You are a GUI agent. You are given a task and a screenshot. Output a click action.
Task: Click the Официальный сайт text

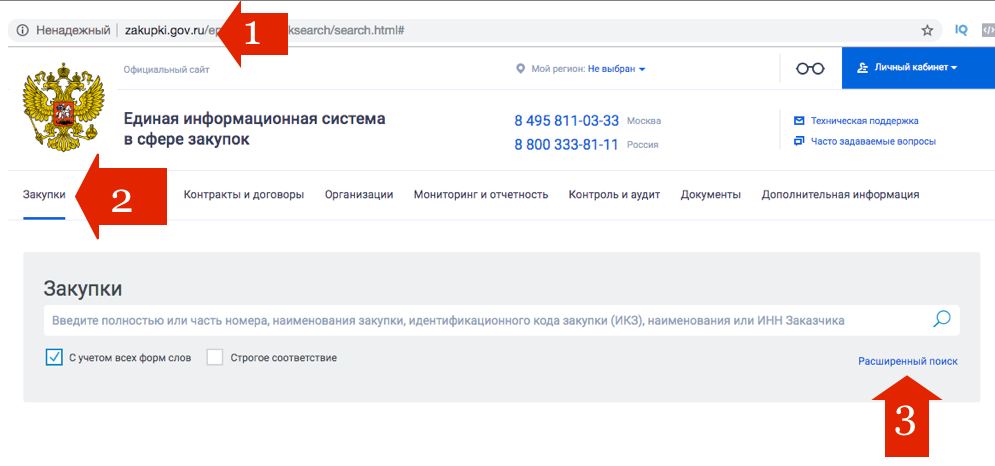pyautogui.click(x=166, y=70)
